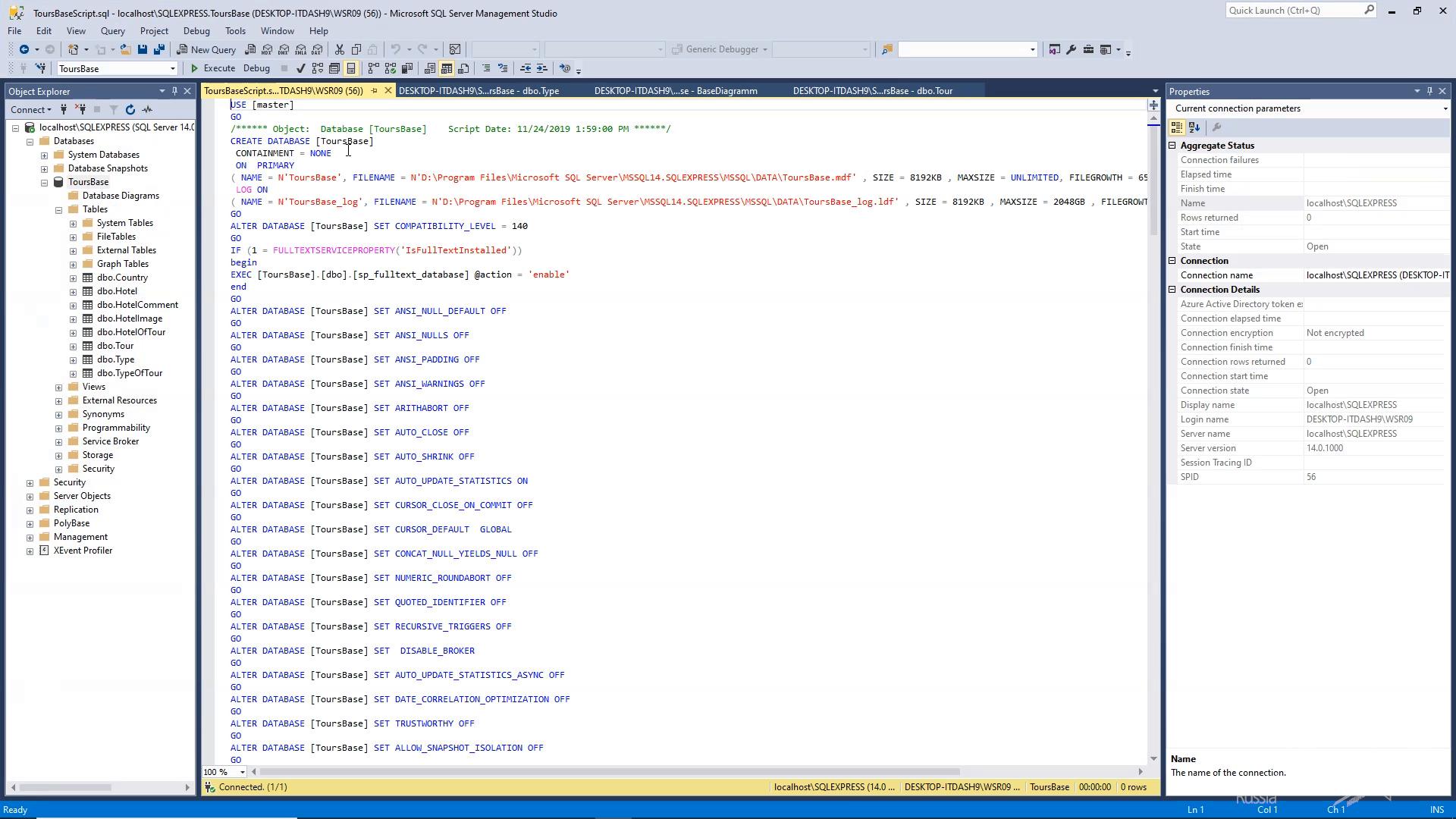Click Save icon in toolbar
1456x819 pixels.
pyautogui.click(x=142, y=49)
